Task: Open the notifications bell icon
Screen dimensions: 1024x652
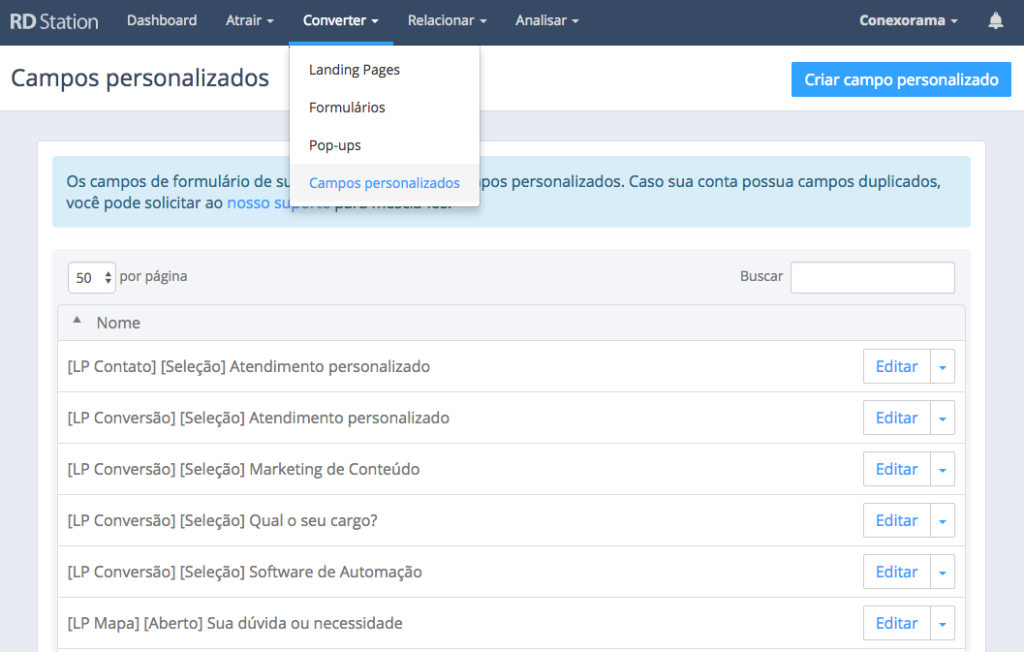Action: 995,20
